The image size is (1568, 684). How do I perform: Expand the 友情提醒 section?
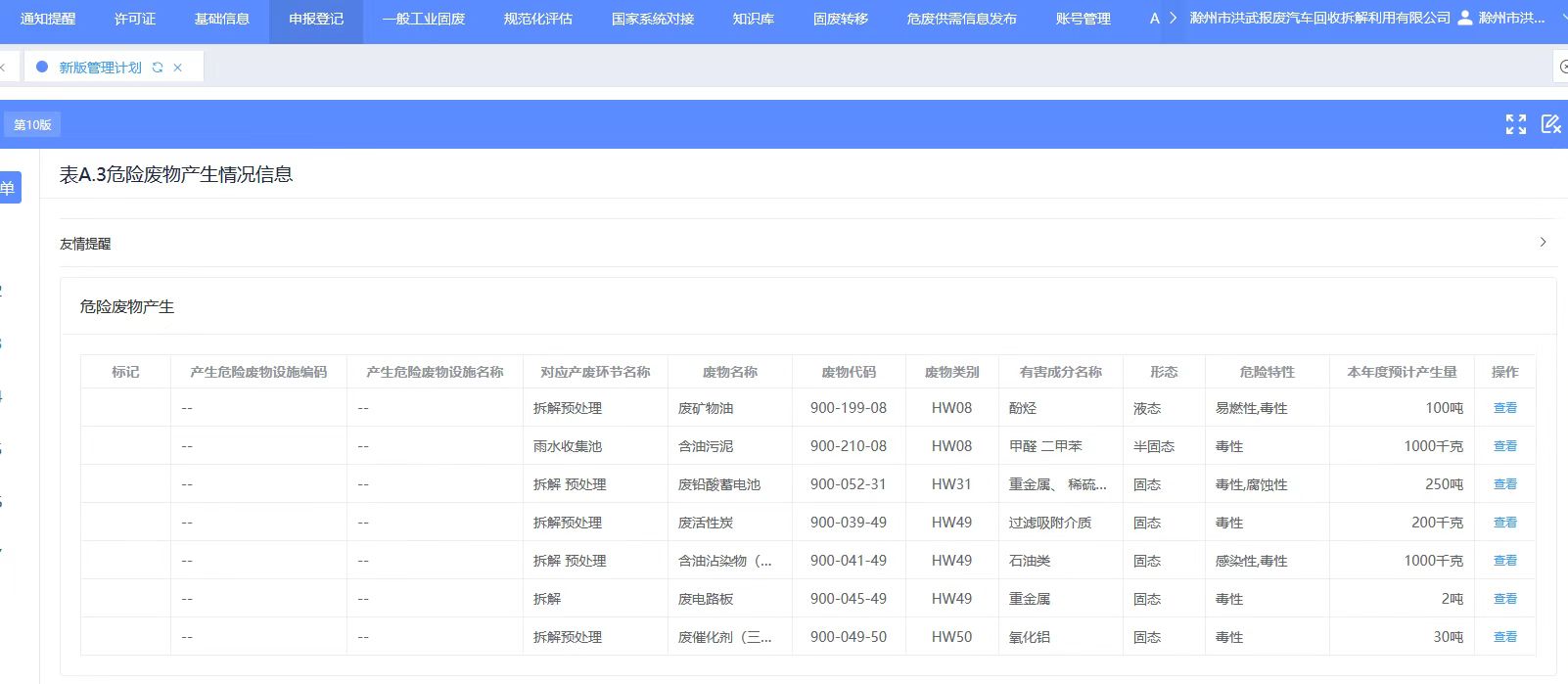1543,243
